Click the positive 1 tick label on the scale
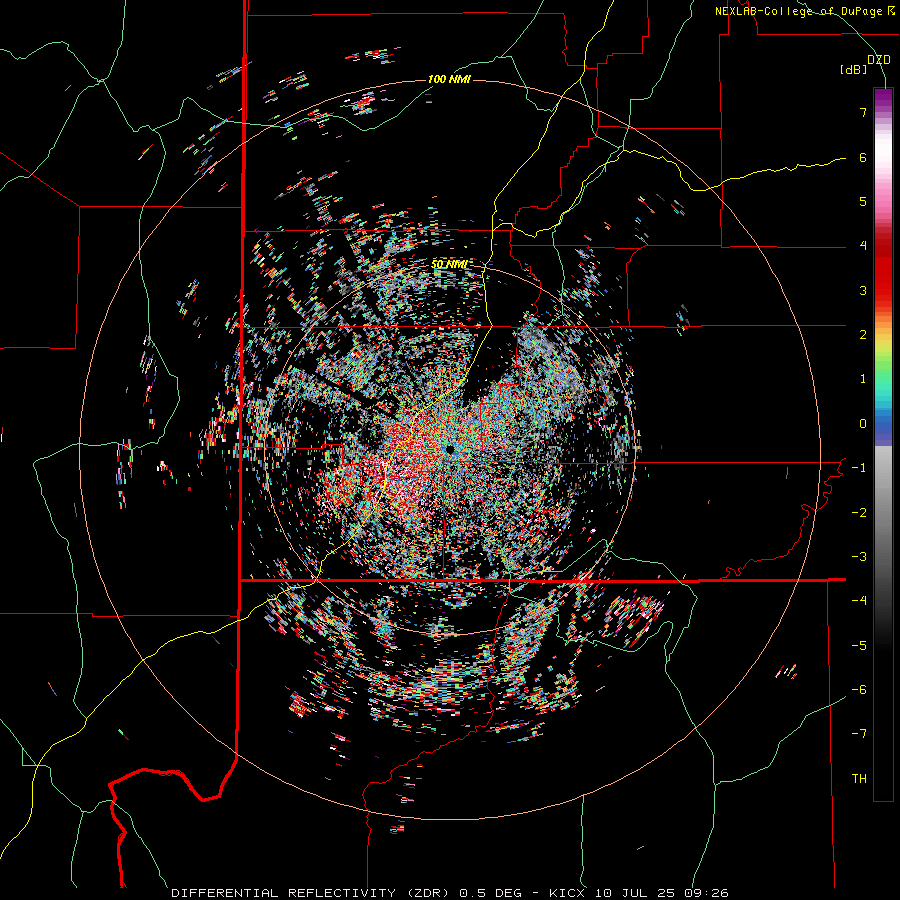900x900 pixels. pos(863,379)
